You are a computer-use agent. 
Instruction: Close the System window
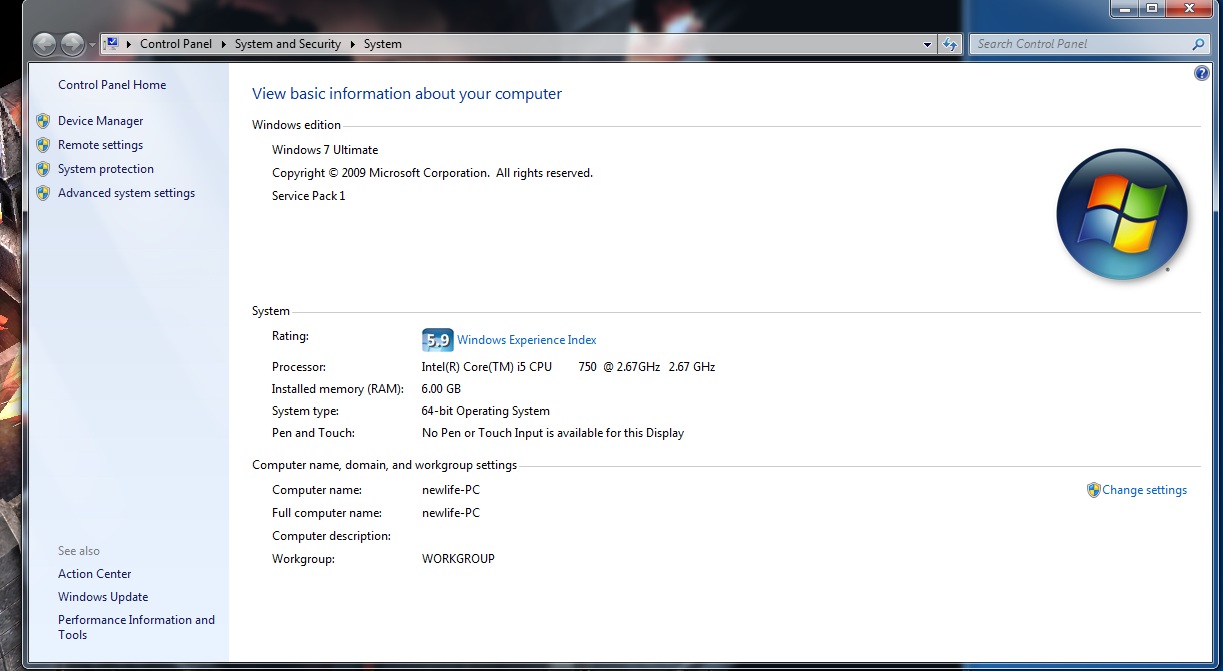(x=1188, y=8)
